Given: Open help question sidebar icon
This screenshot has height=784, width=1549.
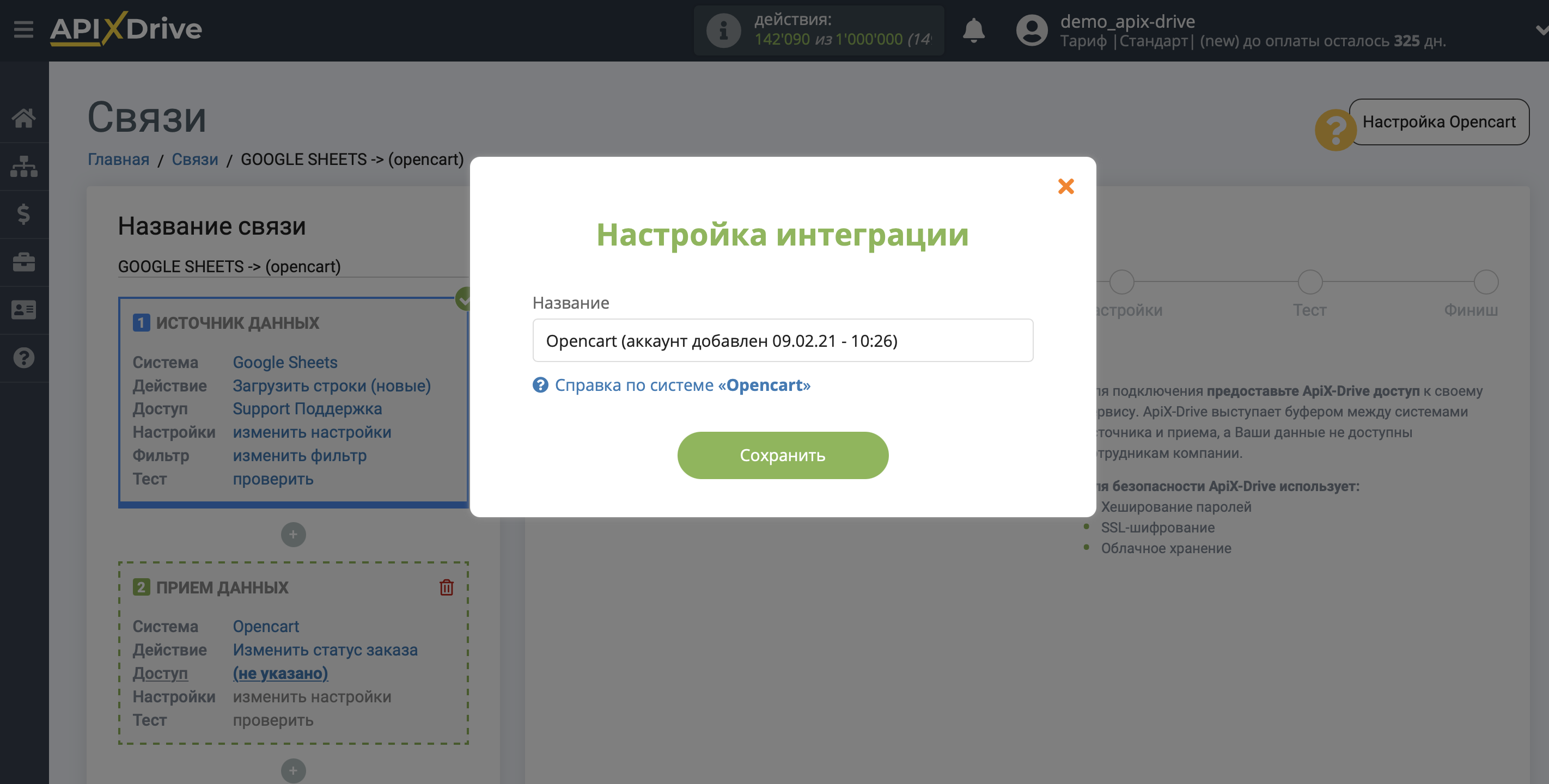Looking at the screenshot, I should click(x=24, y=358).
